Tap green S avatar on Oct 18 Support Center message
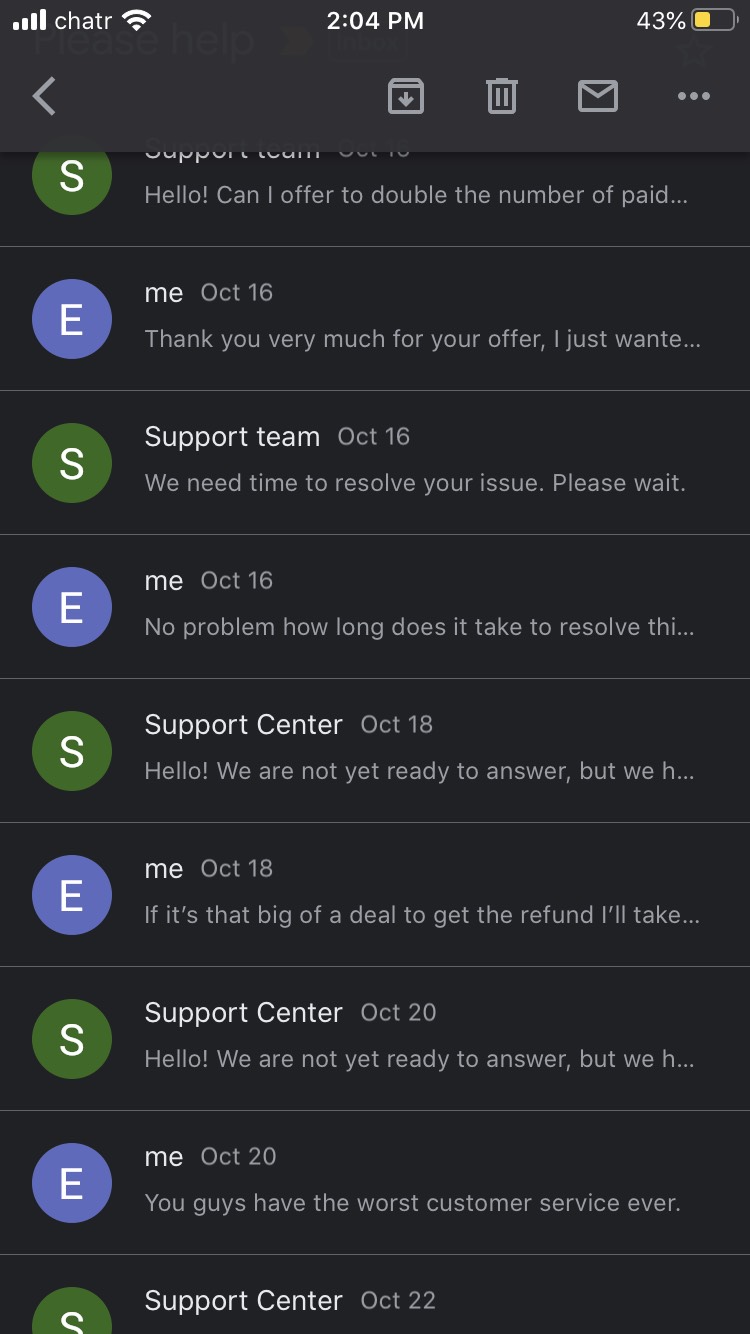The width and height of the screenshot is (750, 1334). (x=71, y=751)
